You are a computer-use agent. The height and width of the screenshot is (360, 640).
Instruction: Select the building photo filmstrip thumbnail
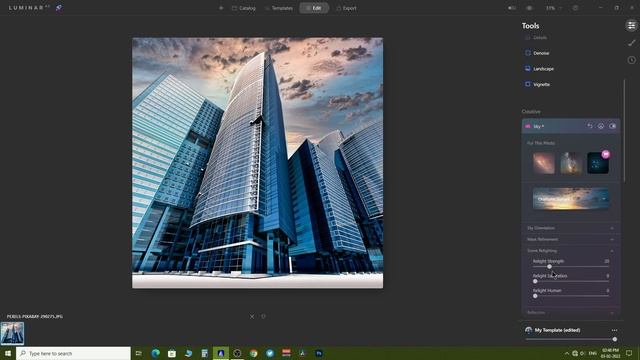[x=12, y=333]
